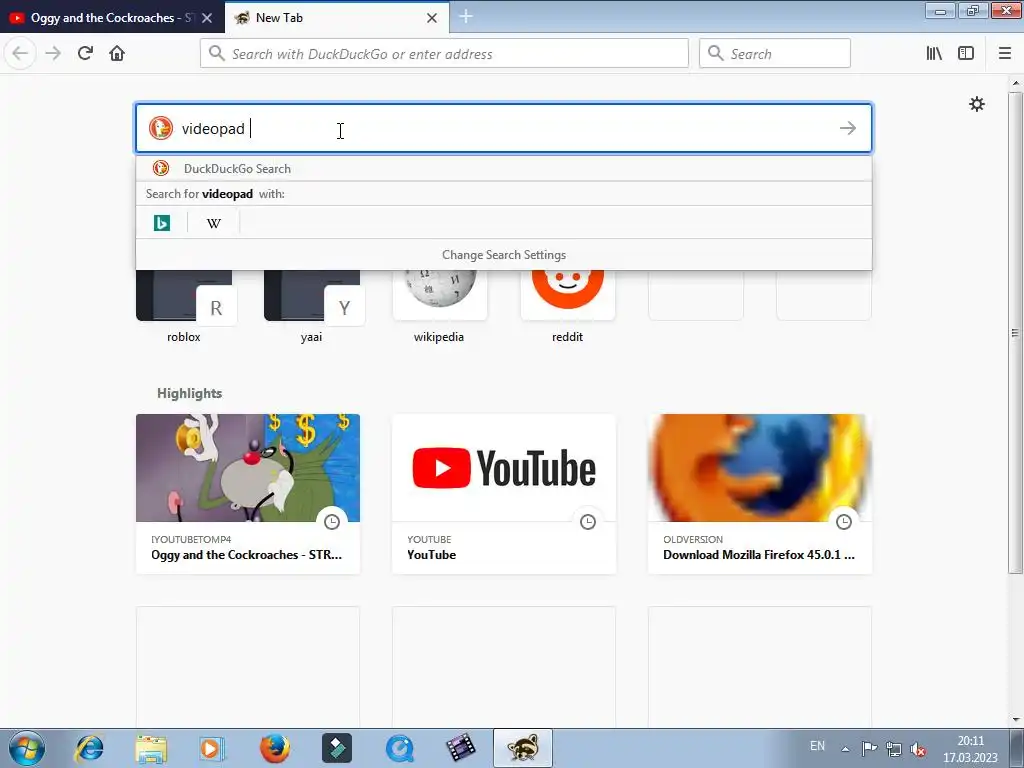The height and width of the screenshot is (768, 1024).
Task: Click the YouTube card title text
Action: tap(432, 554)
